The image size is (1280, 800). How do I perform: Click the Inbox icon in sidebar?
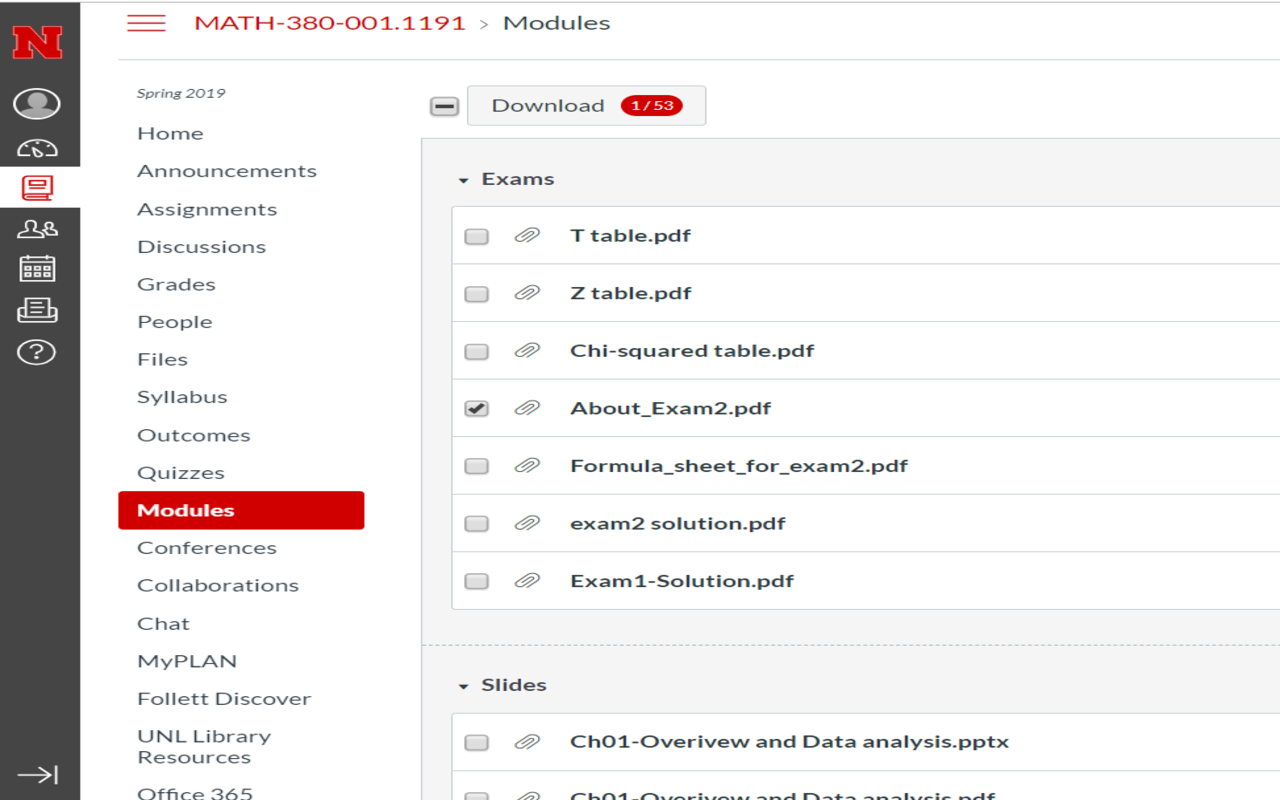pos(37,311)
